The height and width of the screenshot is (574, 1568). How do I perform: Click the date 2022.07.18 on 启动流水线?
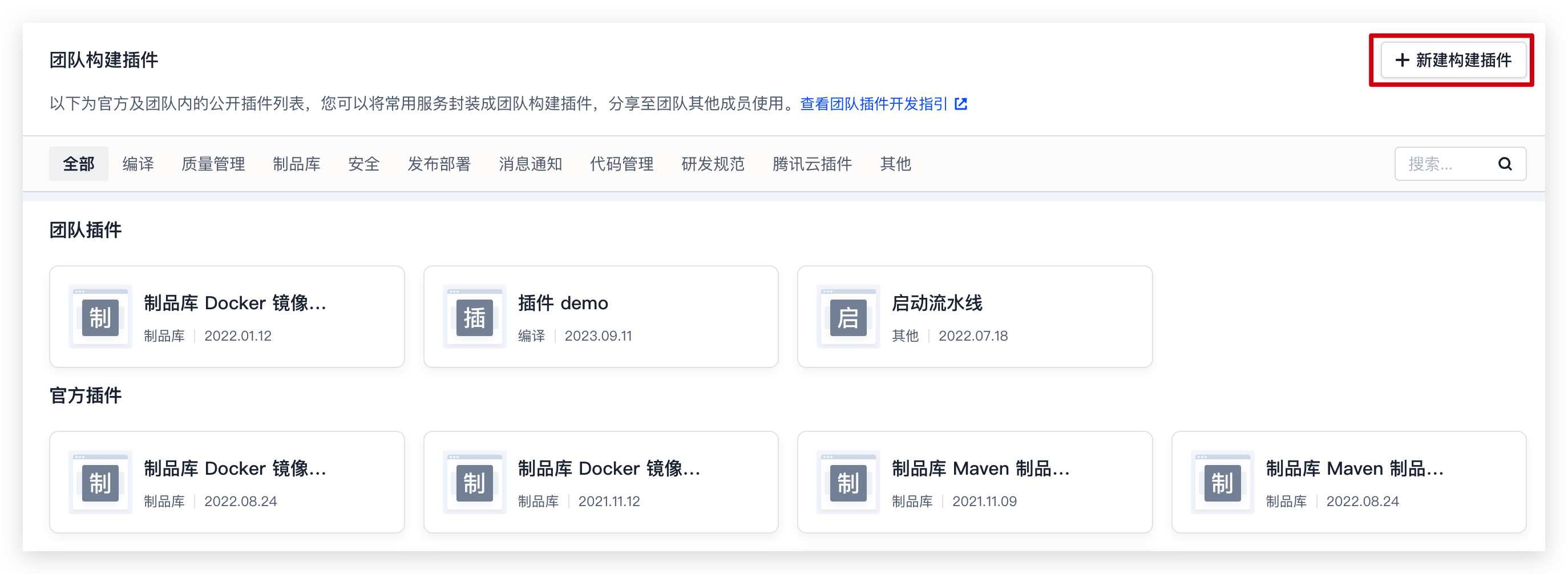pos(973,336)
